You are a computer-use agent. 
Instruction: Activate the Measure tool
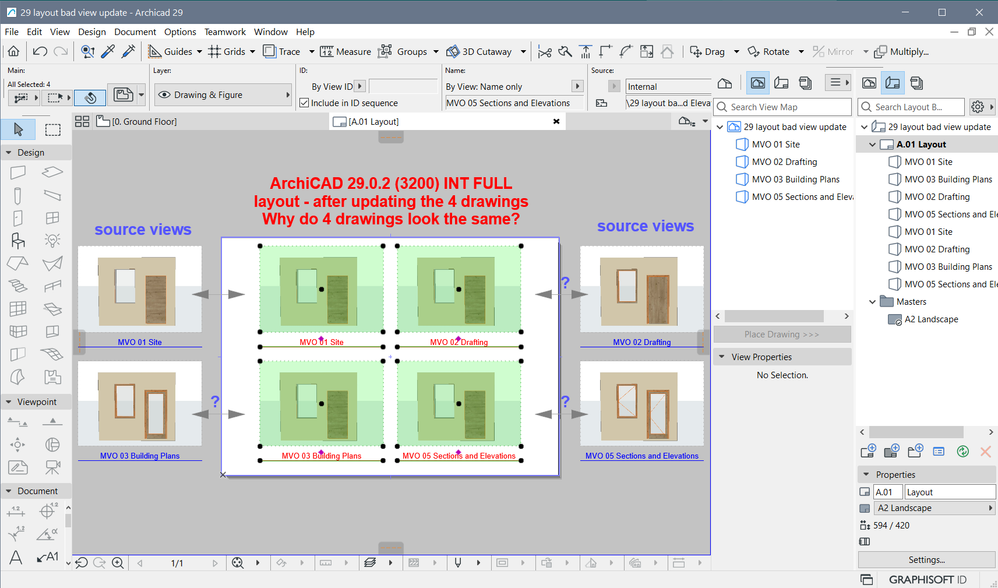click(x=346, y=52)
